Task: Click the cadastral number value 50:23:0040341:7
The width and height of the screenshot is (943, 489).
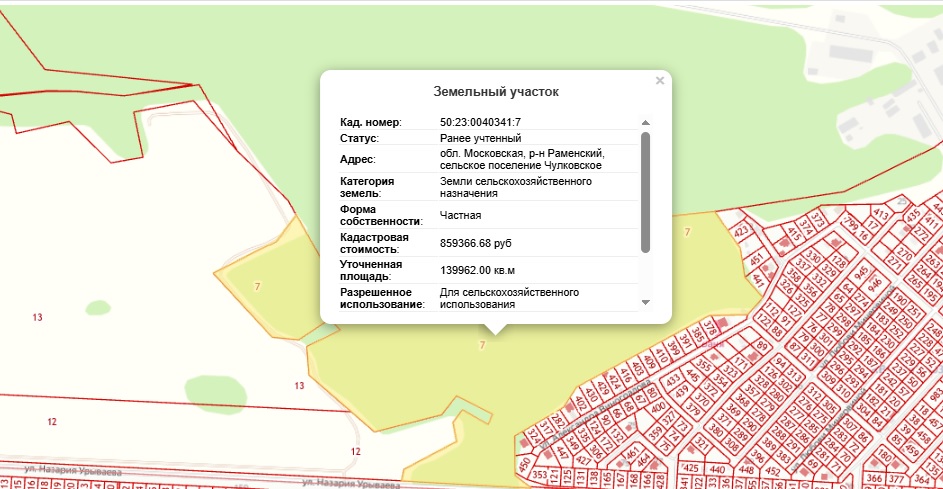Action: pos(480,122)
